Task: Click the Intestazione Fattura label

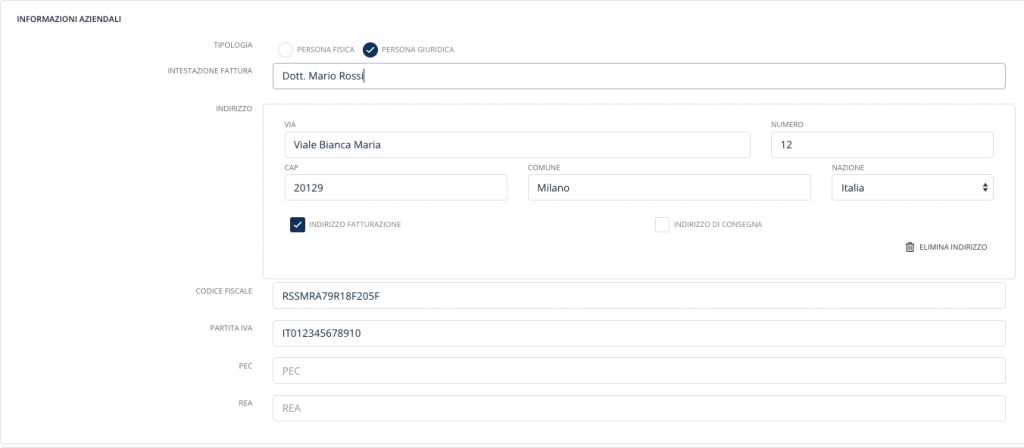Action: (210, 71)
